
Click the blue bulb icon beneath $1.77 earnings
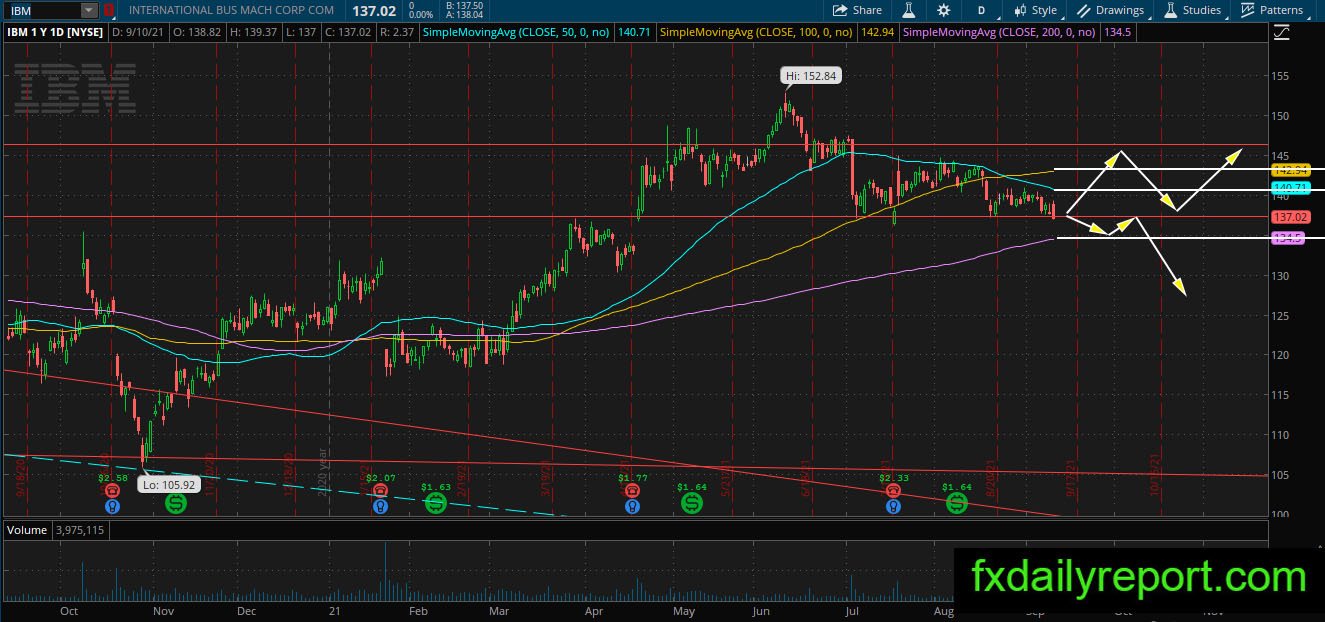(x=631, y=507)
